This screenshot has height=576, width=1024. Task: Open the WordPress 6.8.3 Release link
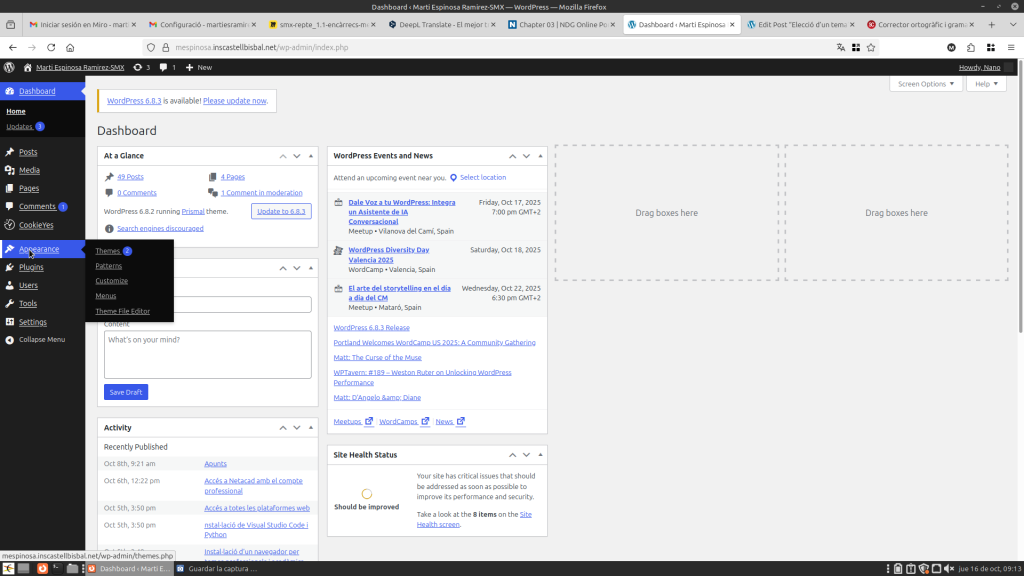[x=371, y=328]
